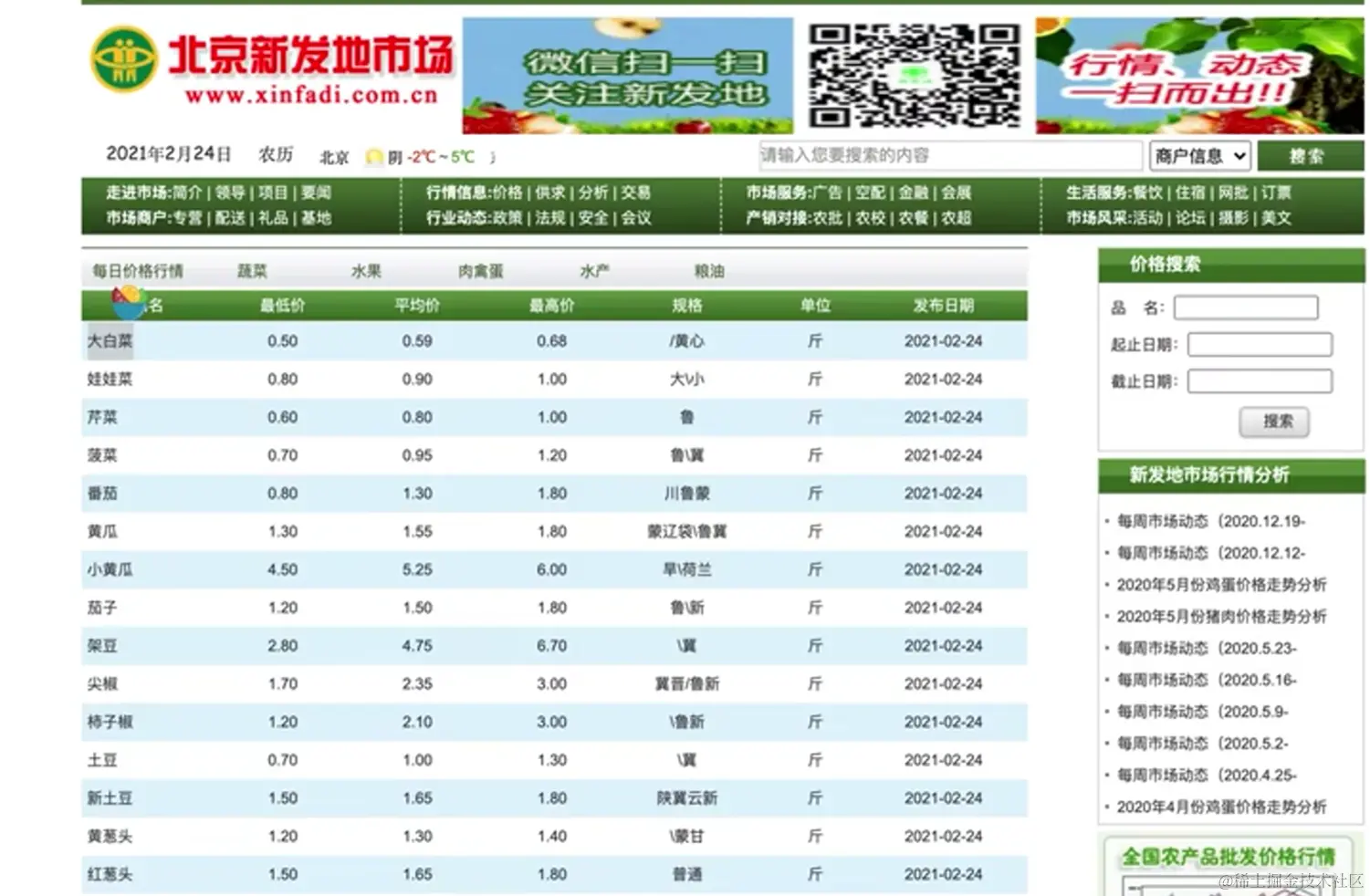The height and width of the screenshot is (896, 1370).
Task: Click 架豆 in the price table
Action: (102, 646)
